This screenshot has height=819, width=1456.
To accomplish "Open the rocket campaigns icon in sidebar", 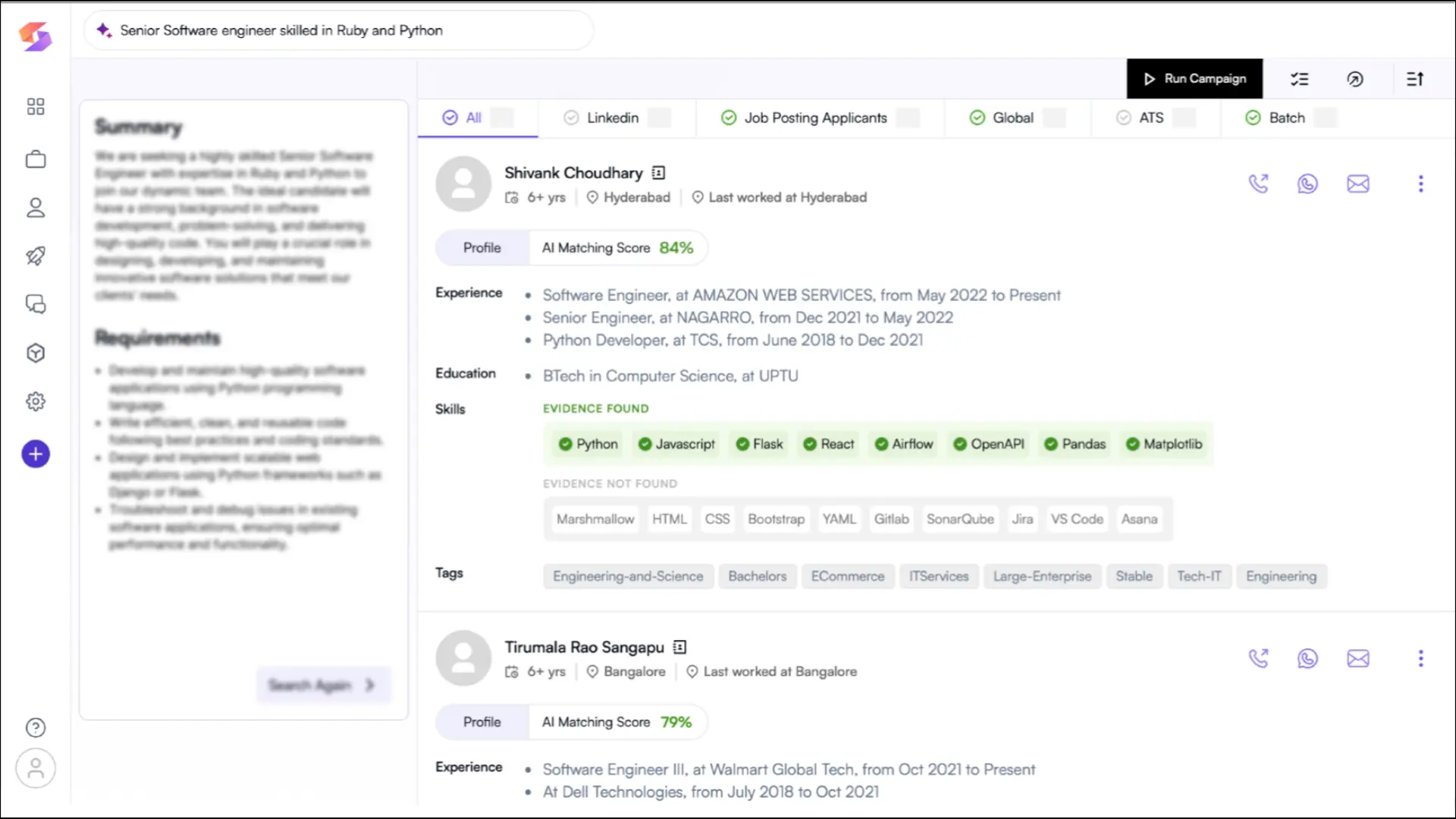I will [35, 256].
